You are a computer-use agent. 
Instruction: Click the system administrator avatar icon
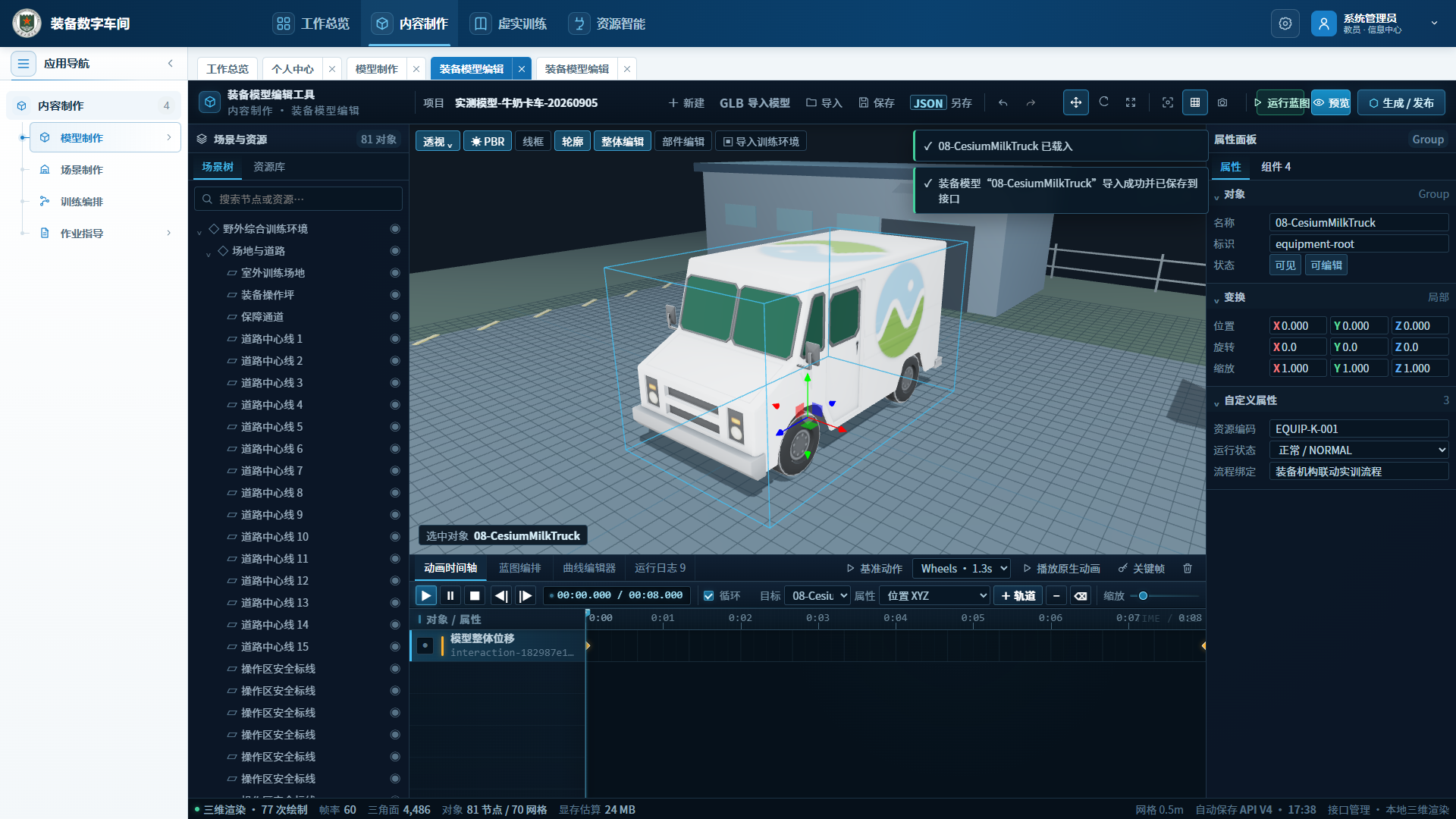point(1323,24)
